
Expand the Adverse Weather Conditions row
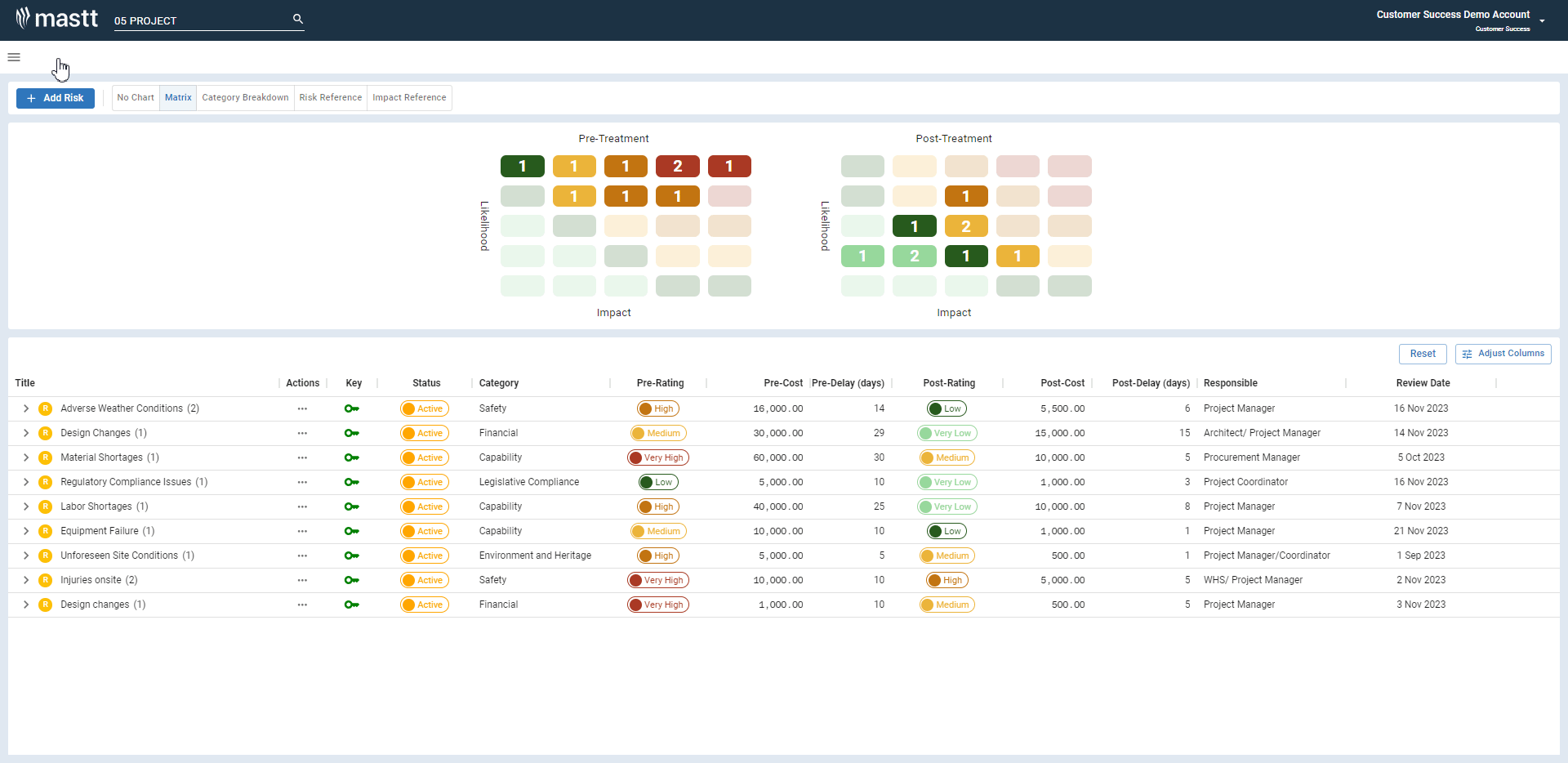tap(26, 408)
